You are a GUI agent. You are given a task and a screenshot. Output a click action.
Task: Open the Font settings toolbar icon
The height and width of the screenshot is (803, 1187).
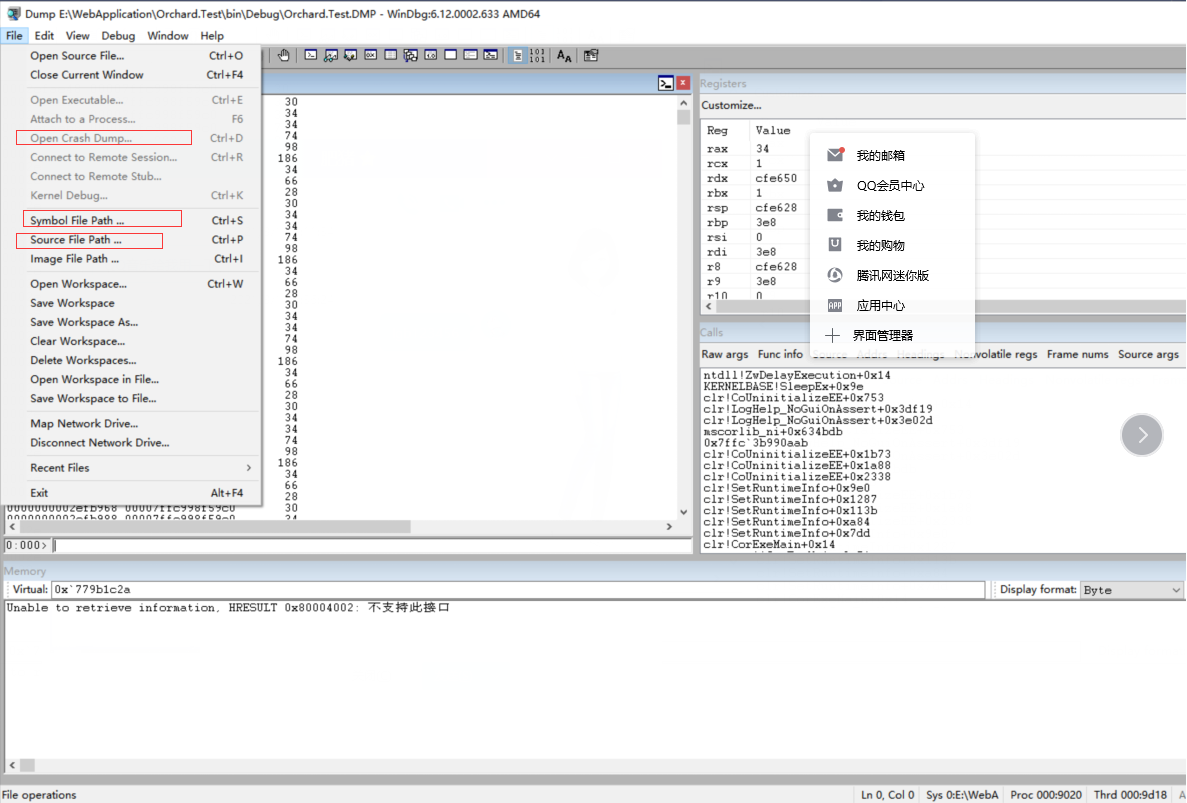point(563,56)
